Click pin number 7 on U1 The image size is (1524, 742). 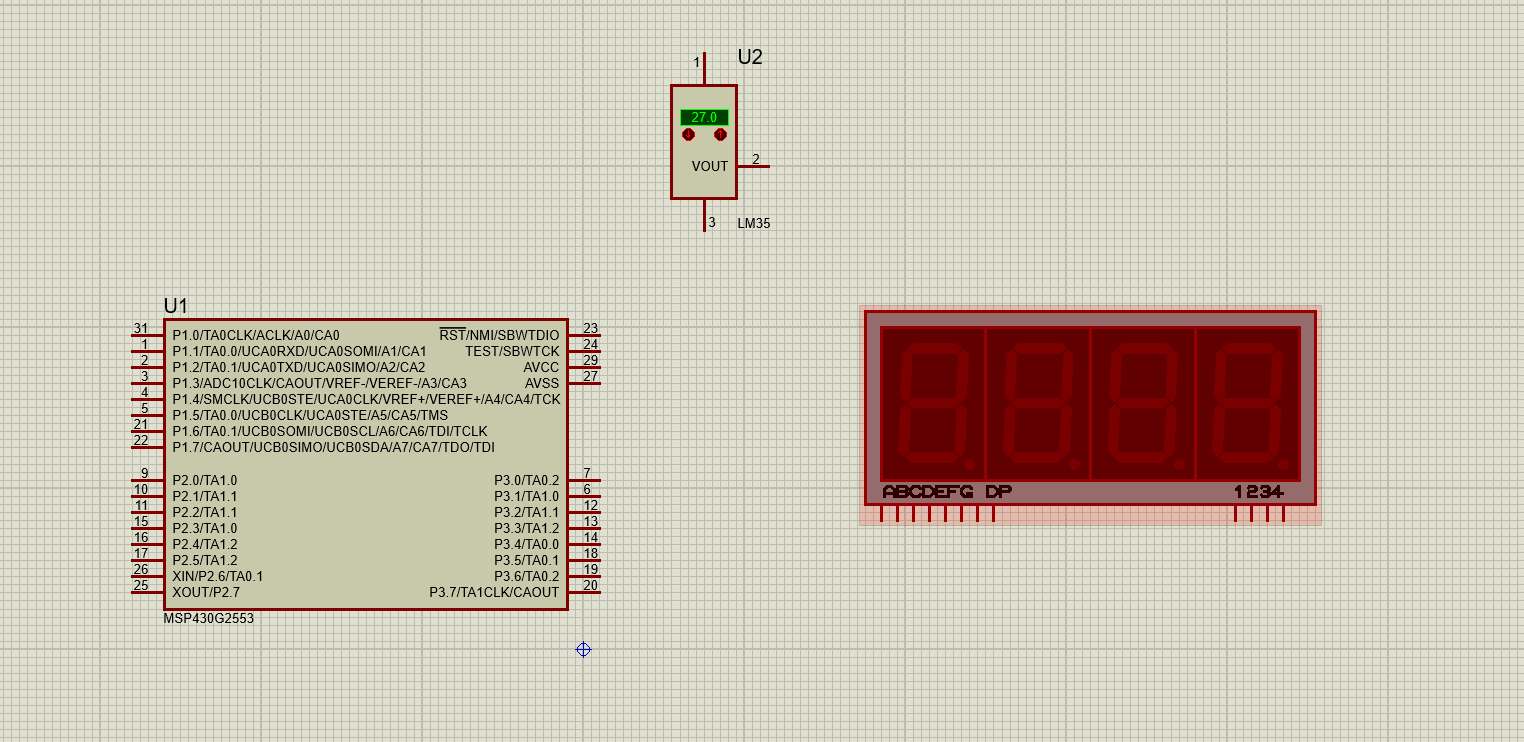click(587, 474)
